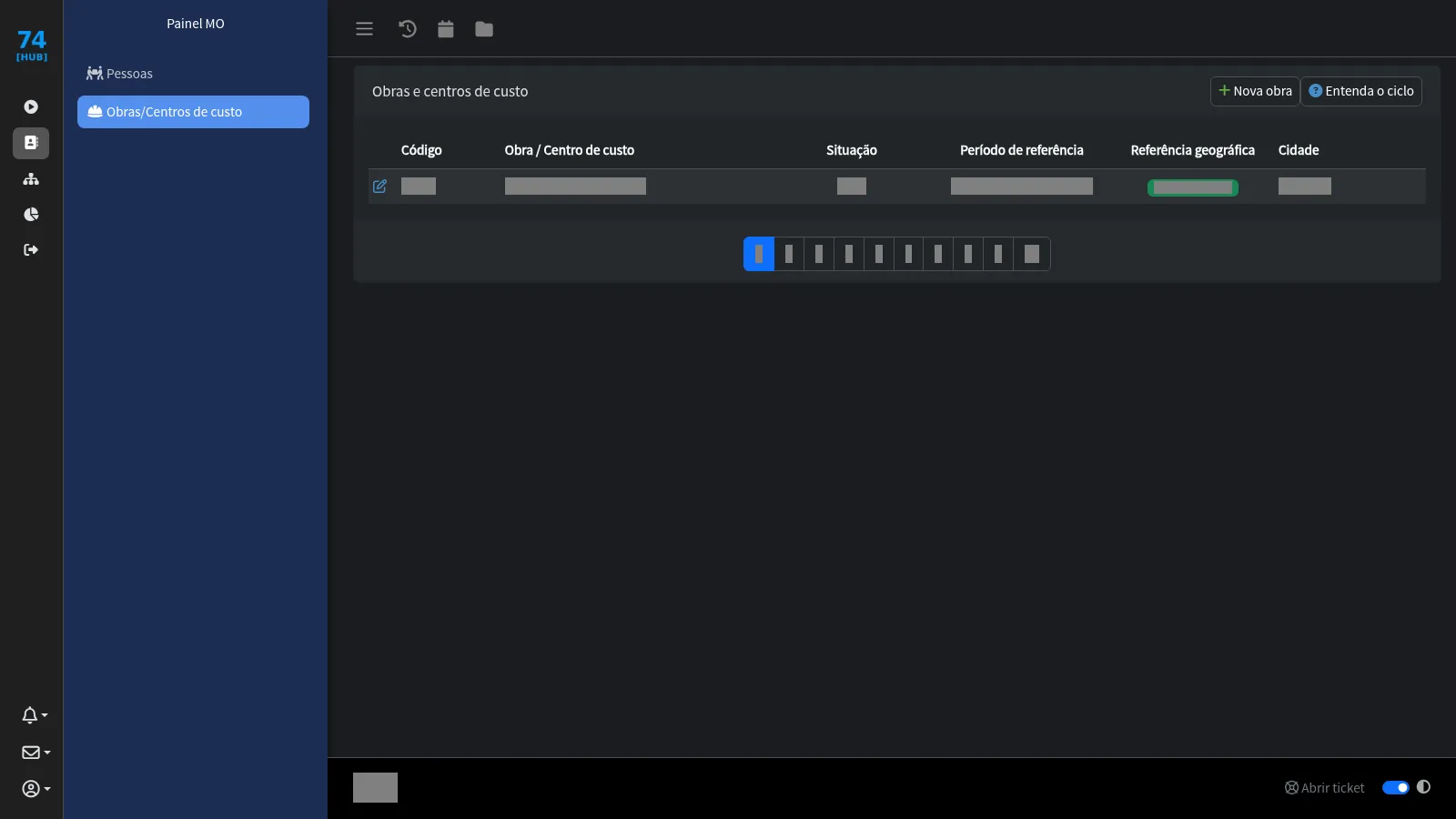Click Painel MO title
Screen dimensions: 1456x819
(196, 24)
